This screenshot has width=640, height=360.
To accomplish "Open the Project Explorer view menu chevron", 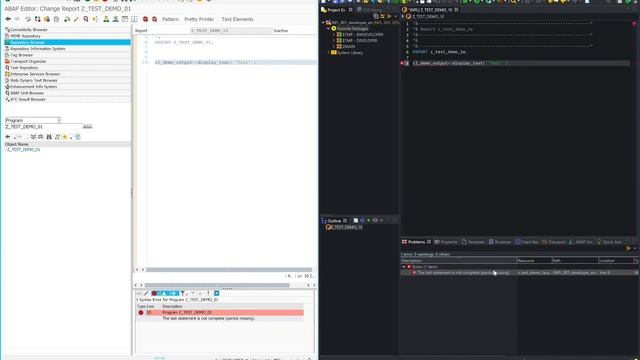I will 395,16.
